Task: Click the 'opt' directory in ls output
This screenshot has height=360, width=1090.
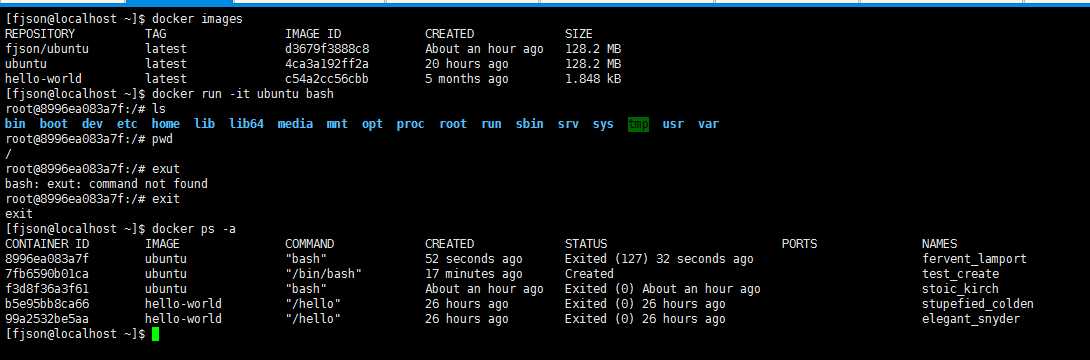Action: 372,124
